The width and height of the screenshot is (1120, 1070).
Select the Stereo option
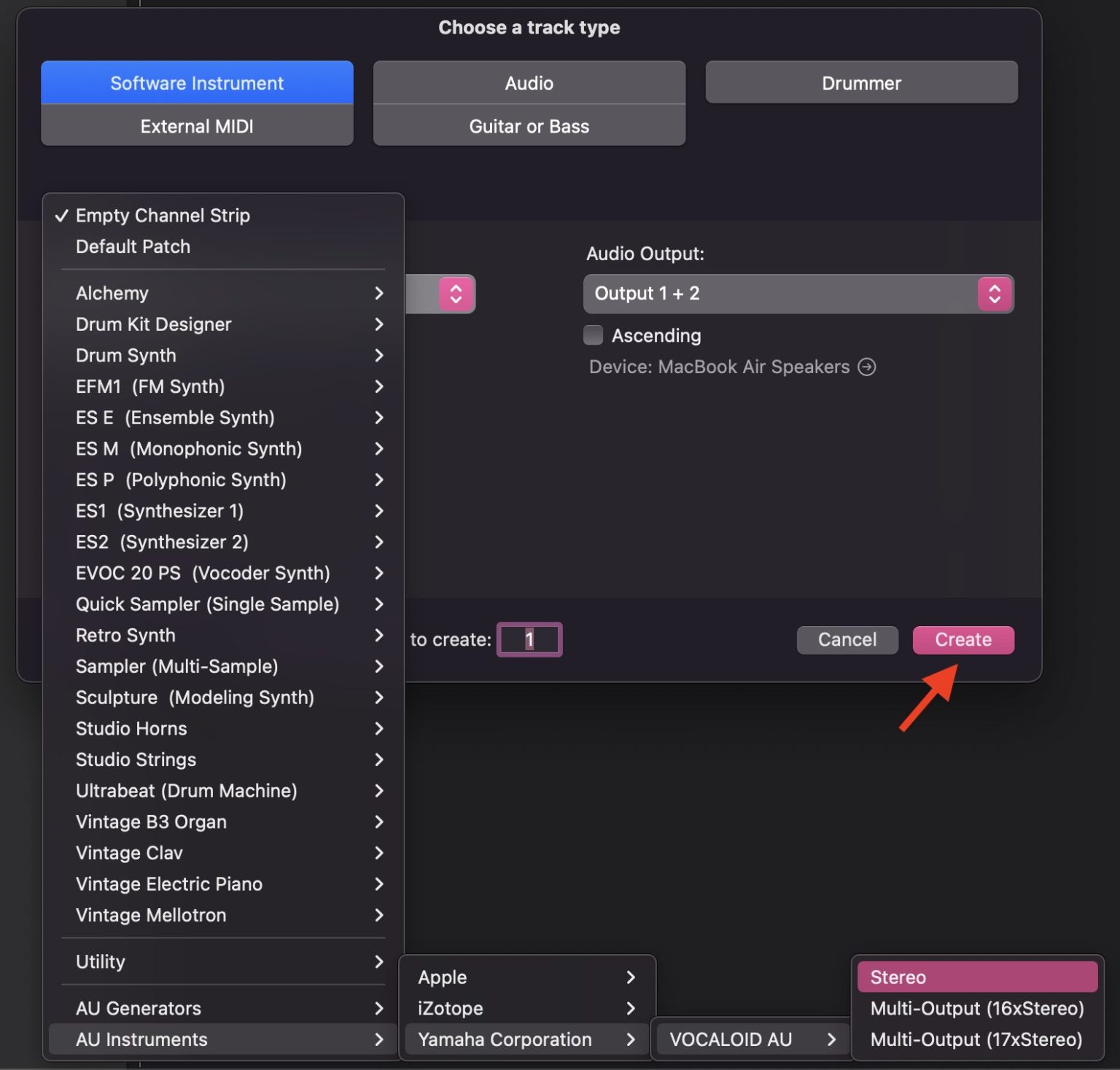[x=977, y=977]
